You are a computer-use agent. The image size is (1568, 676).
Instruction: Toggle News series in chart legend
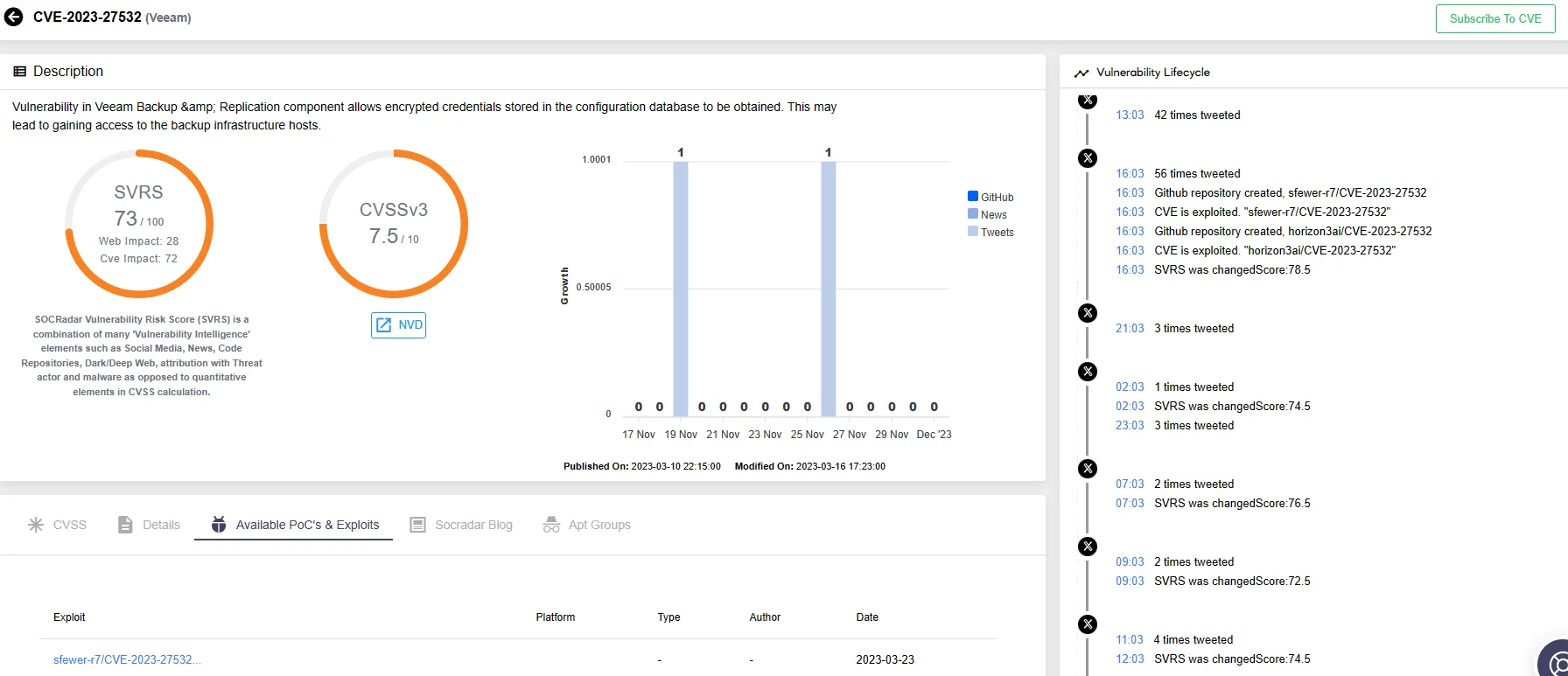(x=987, y=215)
